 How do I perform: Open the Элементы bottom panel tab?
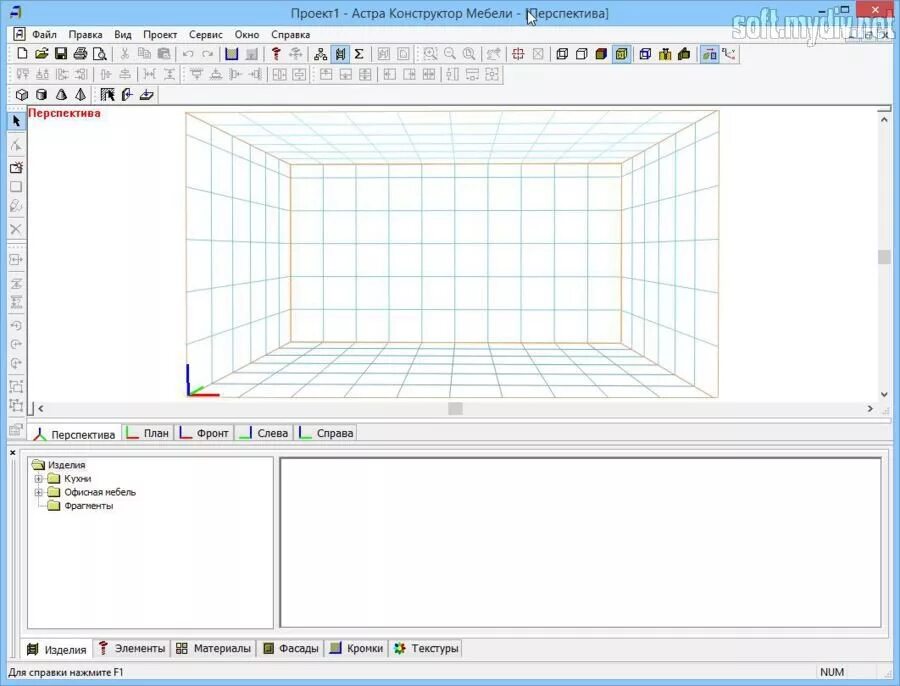pyautogui.click(x=131, y=648)
